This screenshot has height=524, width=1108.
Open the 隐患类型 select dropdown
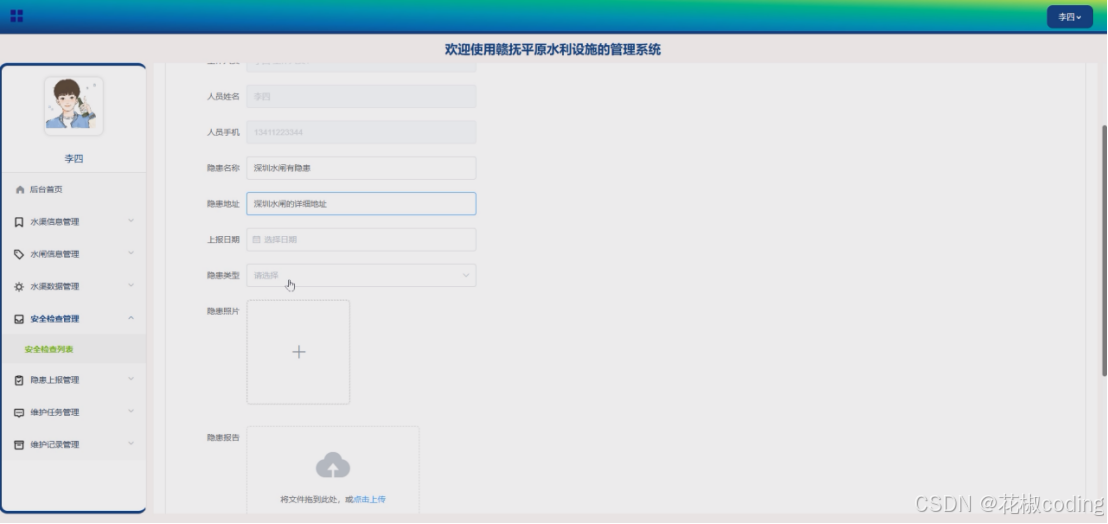[x=361, y=275]
